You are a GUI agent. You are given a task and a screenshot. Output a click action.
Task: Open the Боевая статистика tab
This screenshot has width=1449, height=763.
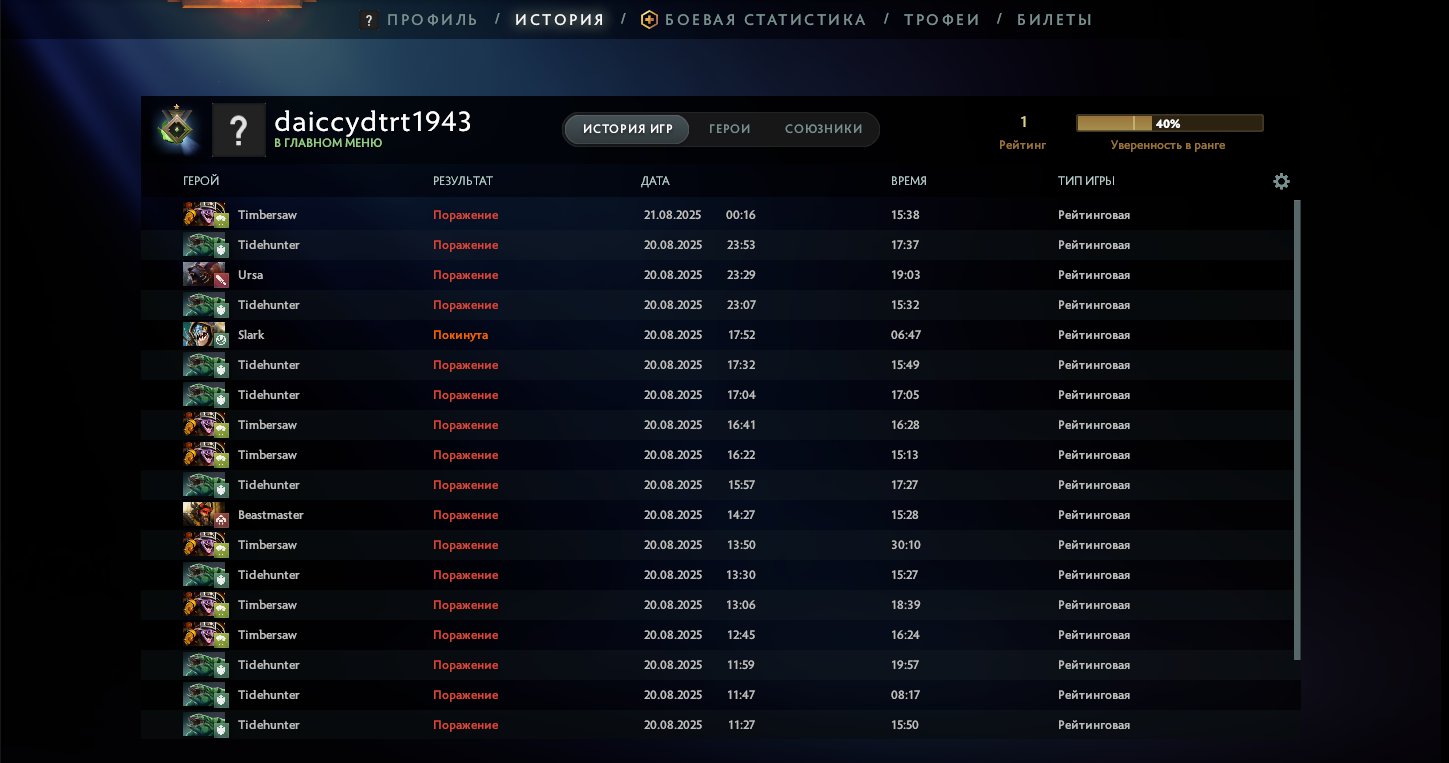coord(765,20)
